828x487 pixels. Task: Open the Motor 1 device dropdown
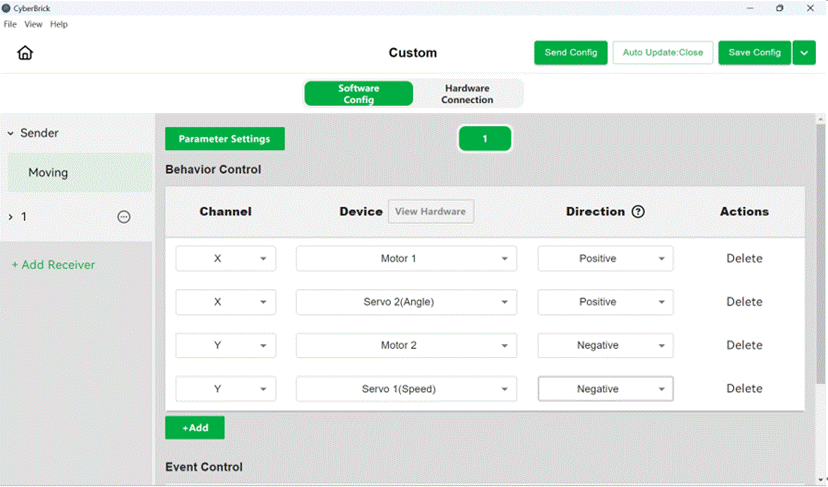[x=406, y=259]
